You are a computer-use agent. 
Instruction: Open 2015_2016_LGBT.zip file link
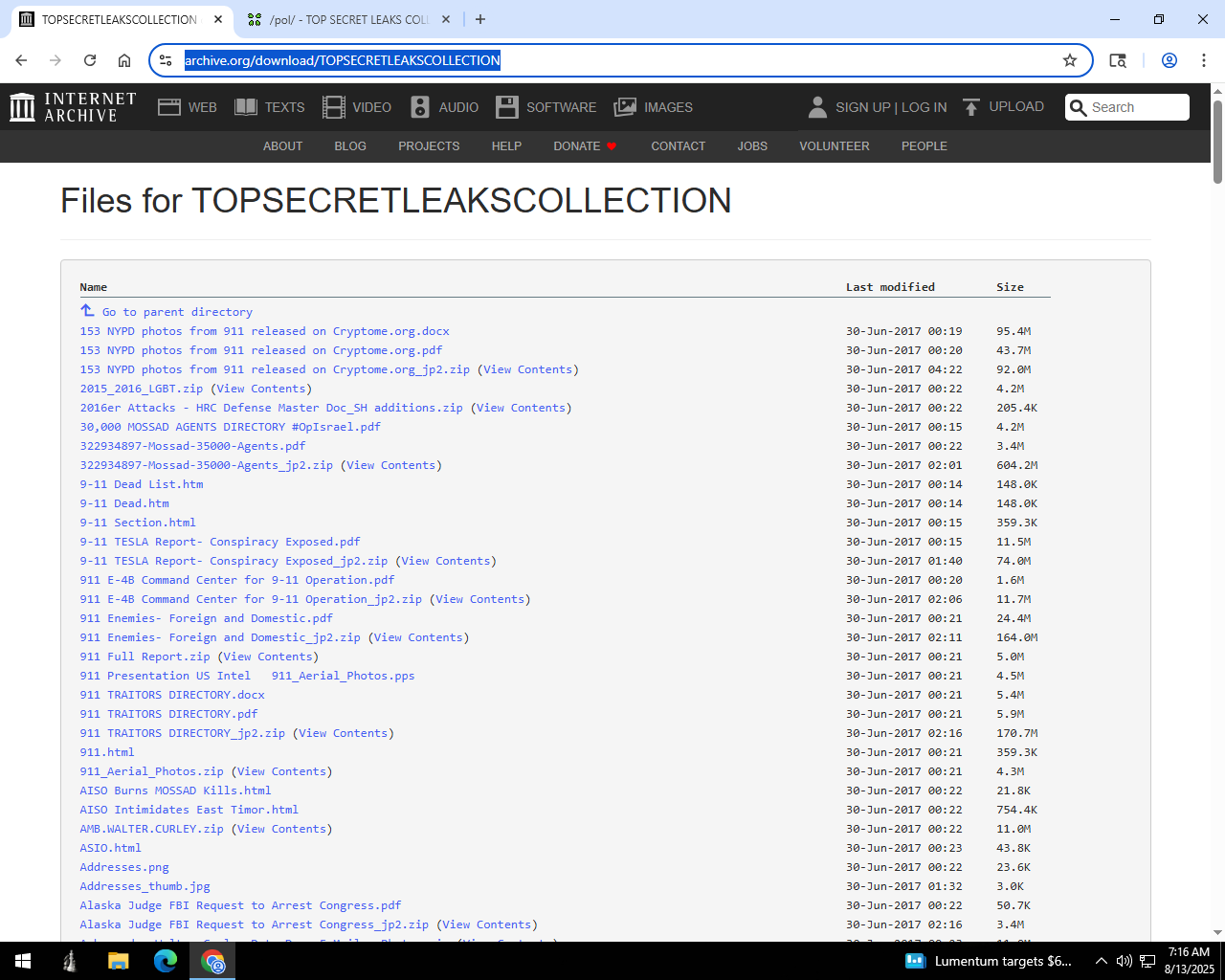[x=142, y=389]
